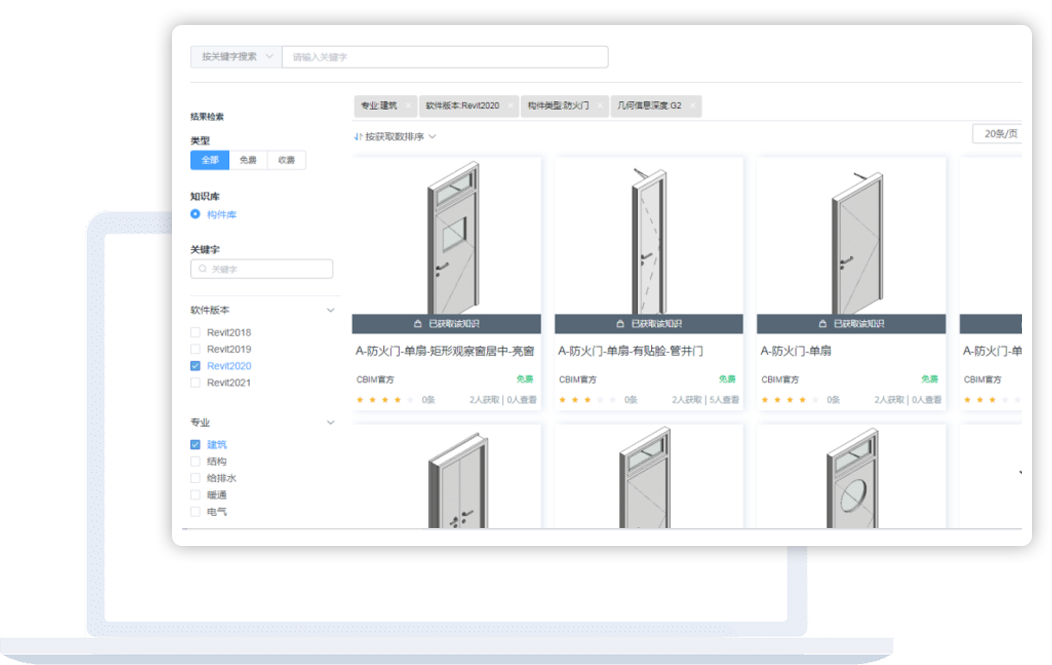Click the sort arrows icon beside 按获取数排序
1052x665 pixels.
(358, 136)
